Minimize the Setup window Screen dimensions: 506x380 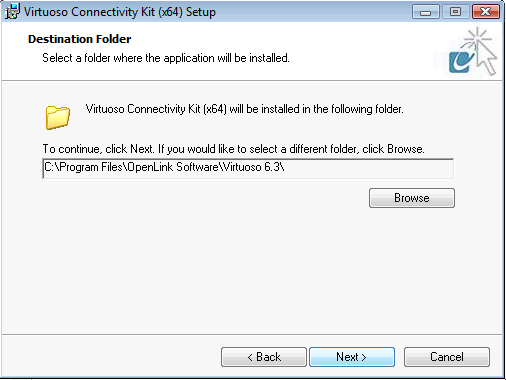[x=426, y=12]
